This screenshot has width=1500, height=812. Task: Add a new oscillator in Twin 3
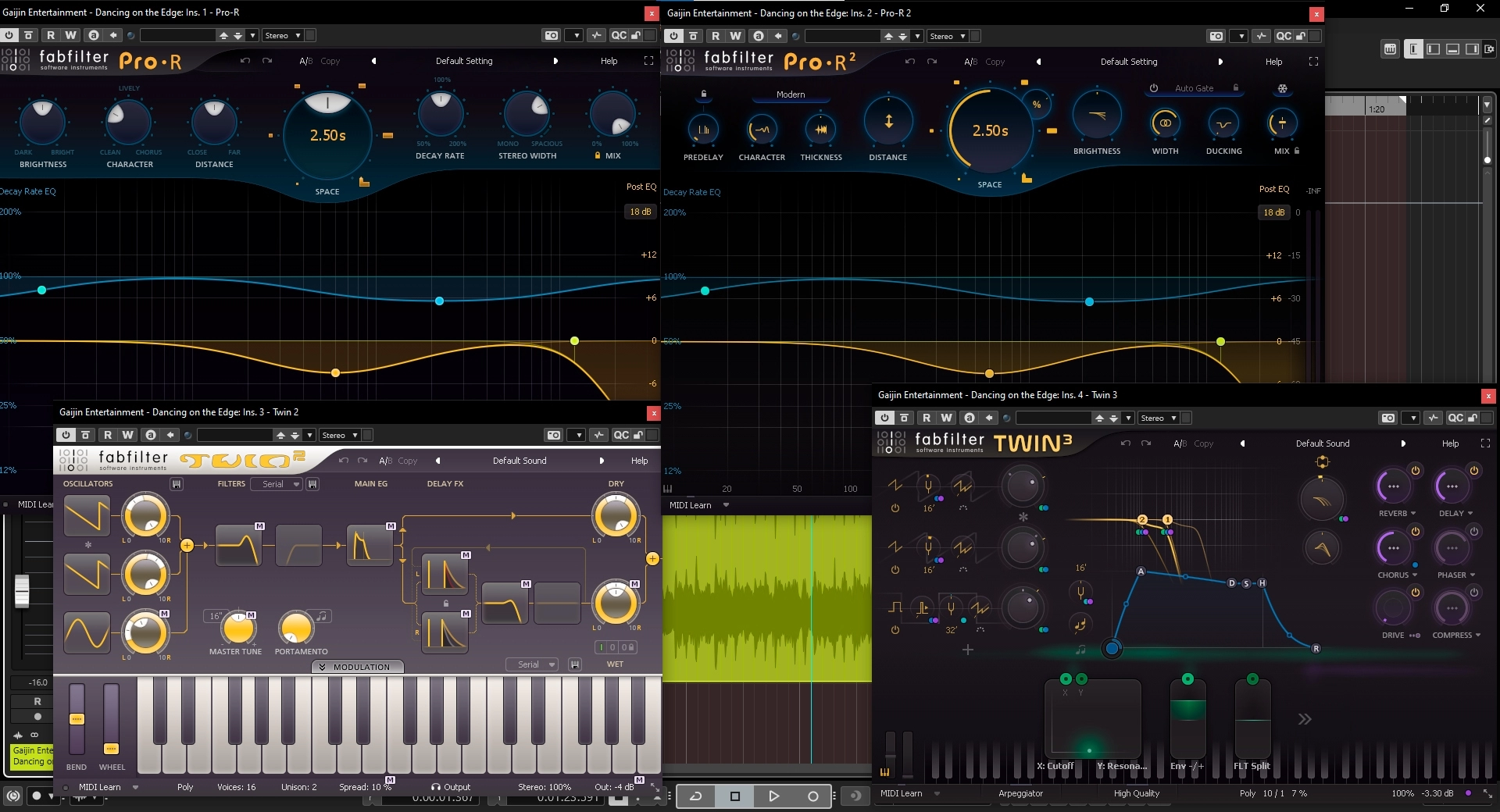tap(967, 650)
